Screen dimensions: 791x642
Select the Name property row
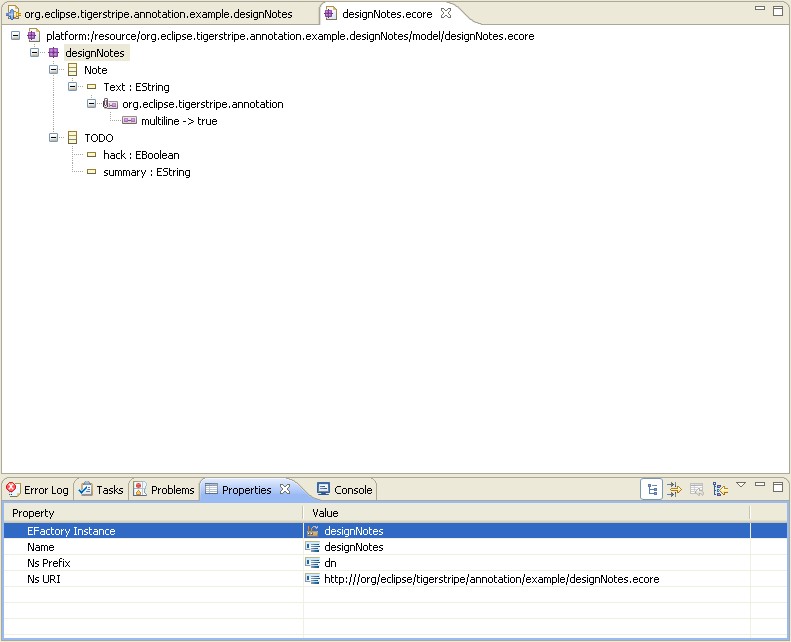point(395,547)
